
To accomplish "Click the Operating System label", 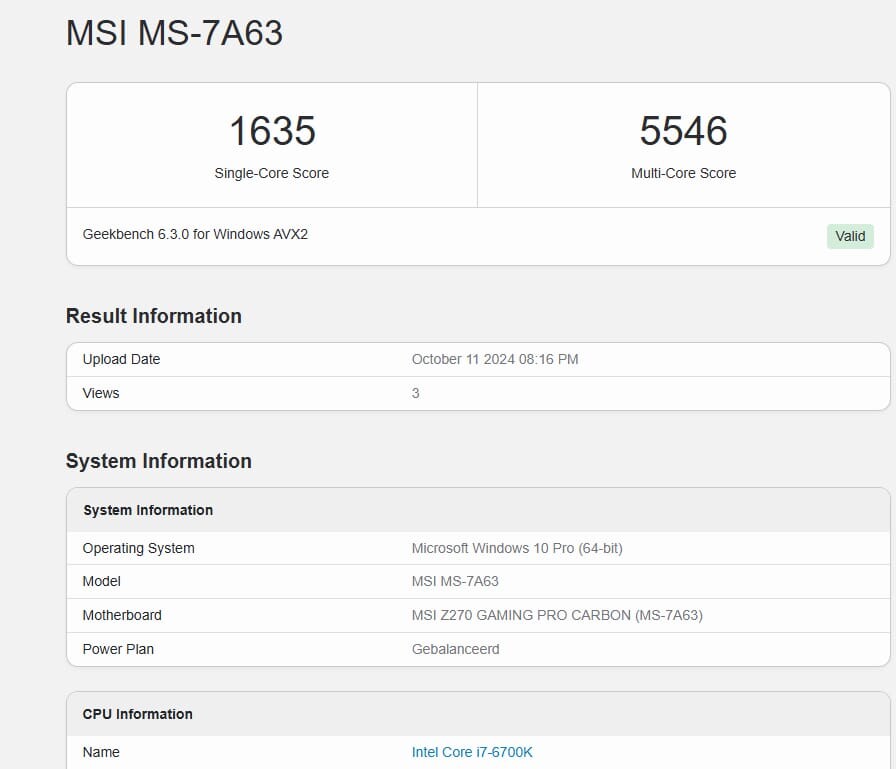I will pyautogui.click(x=139, y=548).
